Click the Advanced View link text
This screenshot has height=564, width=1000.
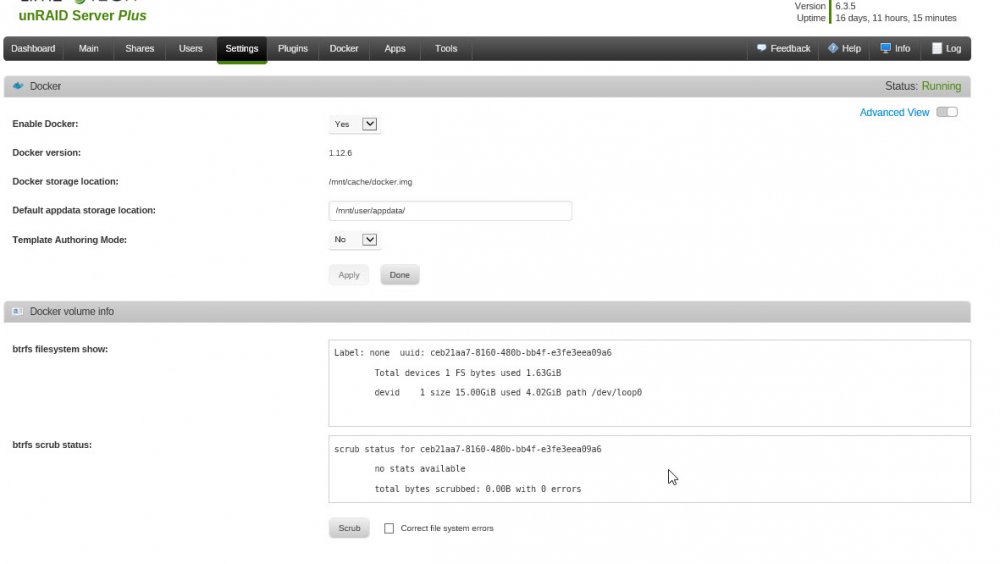894,112
